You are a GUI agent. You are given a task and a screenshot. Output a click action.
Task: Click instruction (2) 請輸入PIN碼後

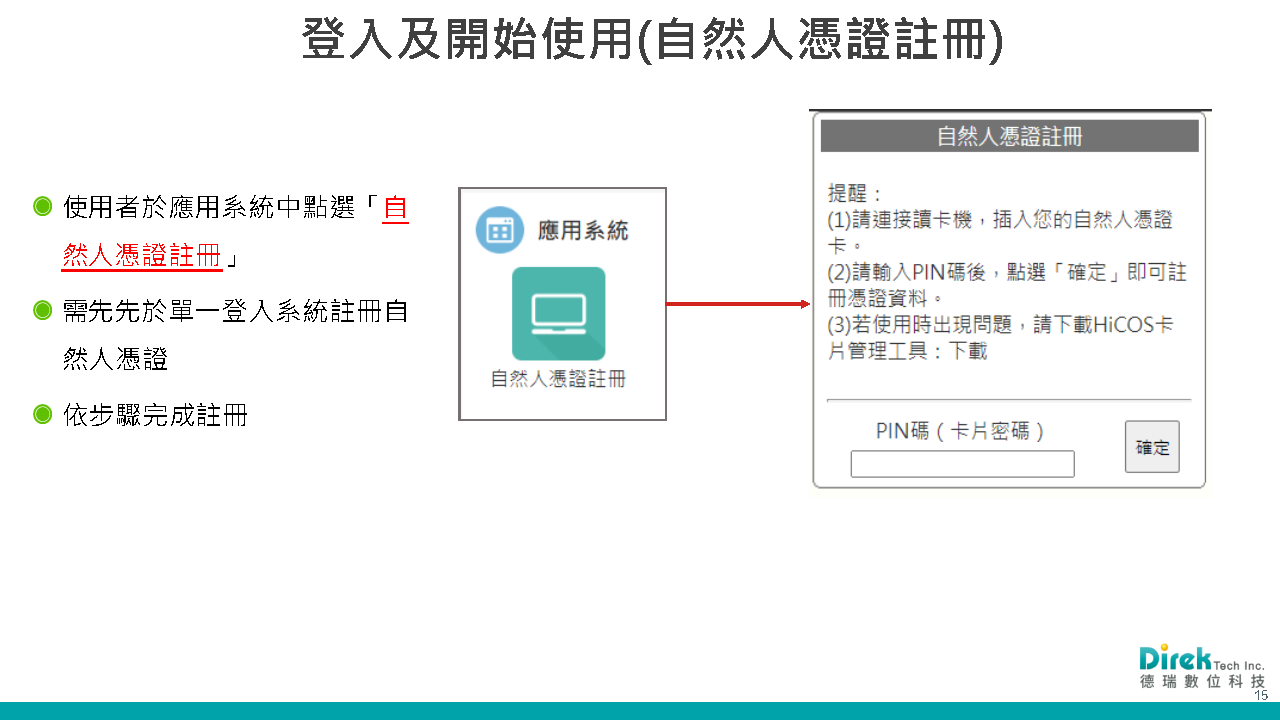click(x=1007, y=285)
